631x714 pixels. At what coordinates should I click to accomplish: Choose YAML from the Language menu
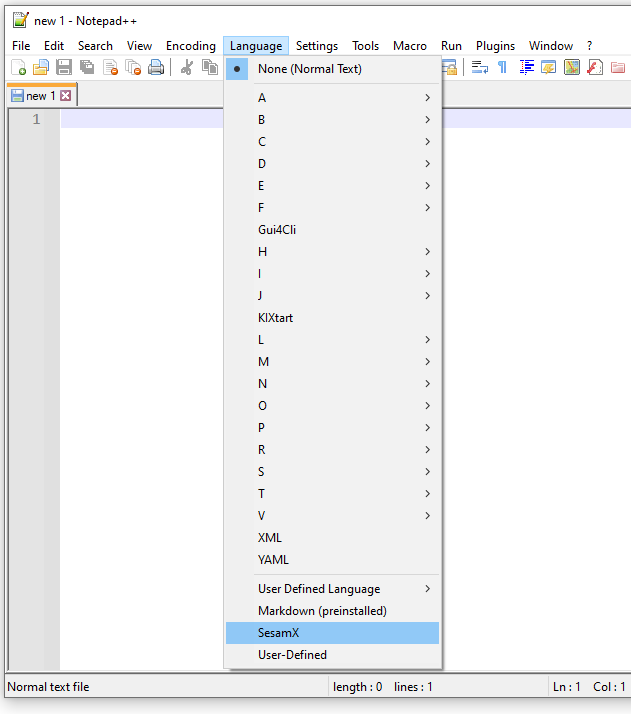pyautogui.click(x=332, y=560)
